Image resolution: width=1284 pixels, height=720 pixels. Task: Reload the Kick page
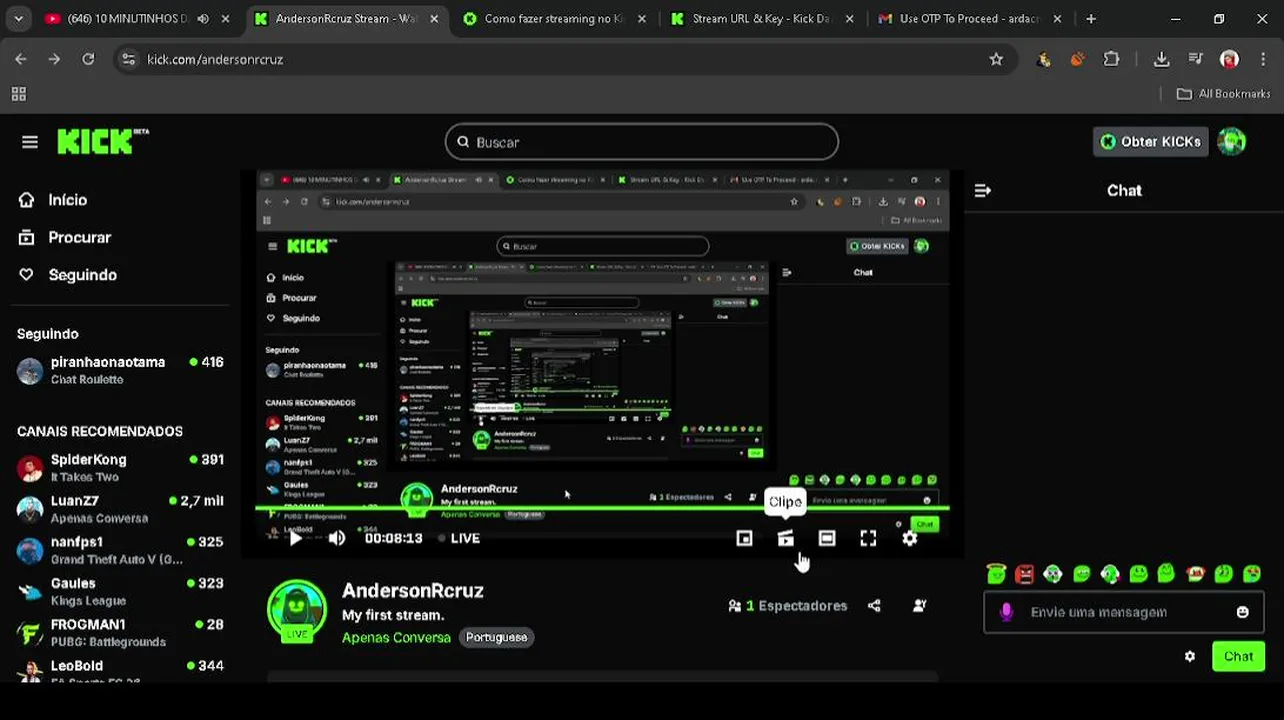pyautogui.click(x=88, y=60)
